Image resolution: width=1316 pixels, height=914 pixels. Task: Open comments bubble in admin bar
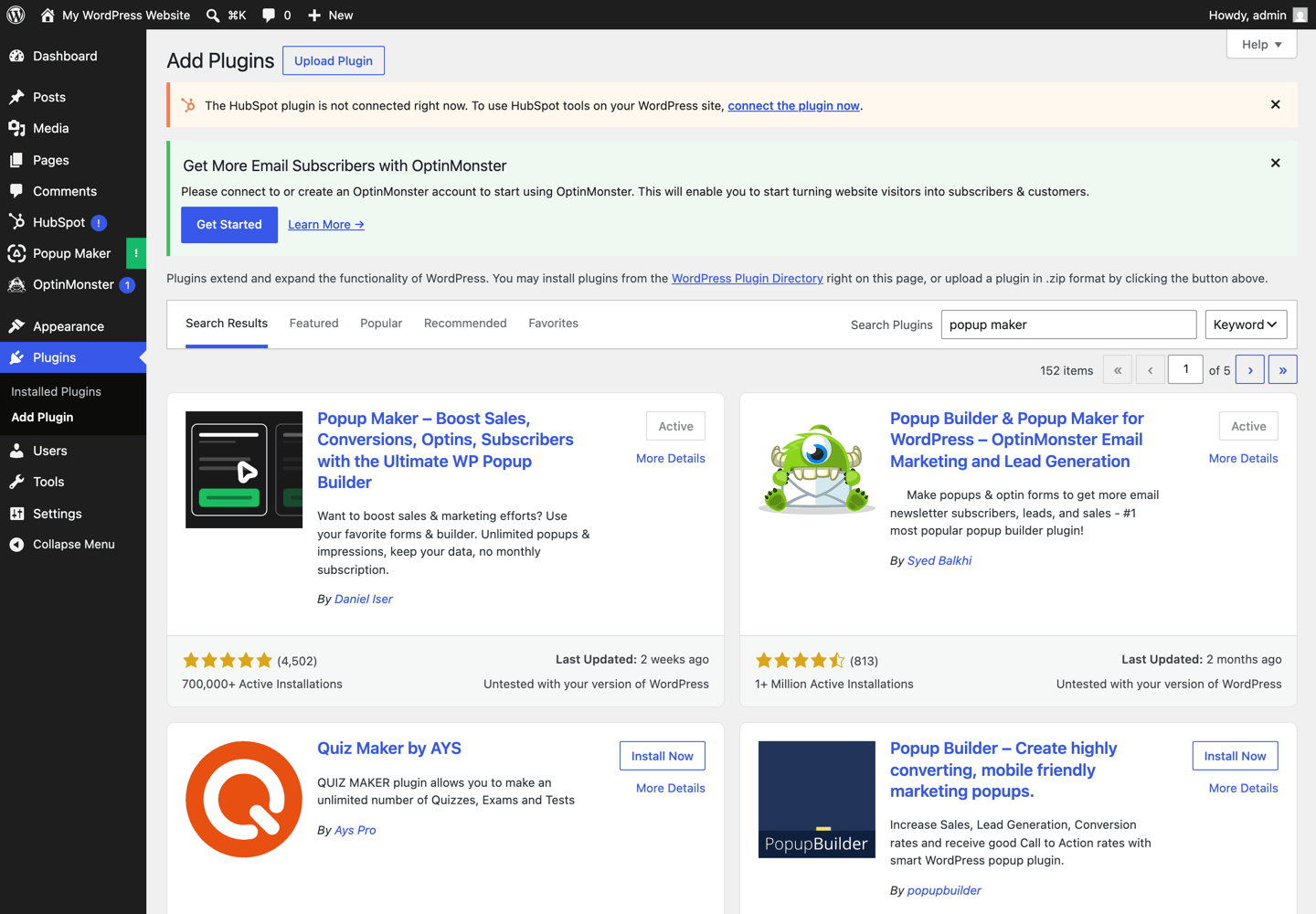[x=268, y=15]
